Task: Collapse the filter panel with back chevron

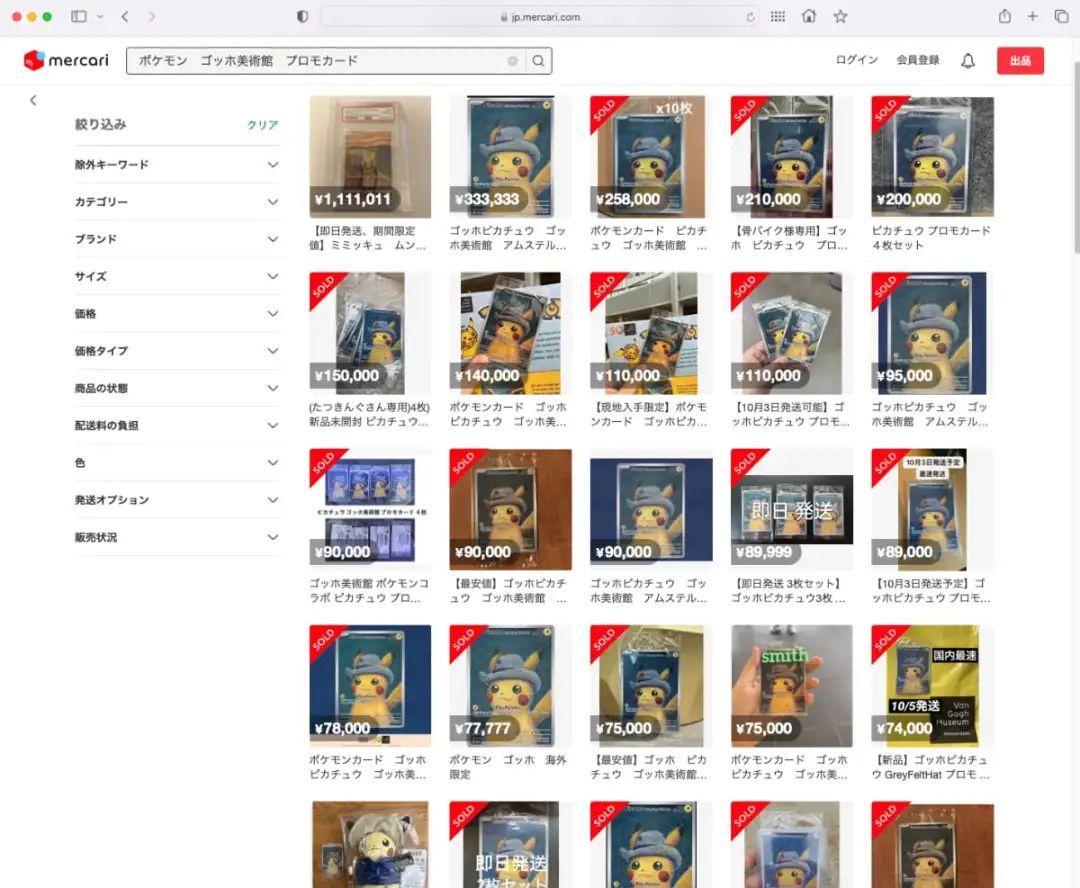Action: coord(33,100)
